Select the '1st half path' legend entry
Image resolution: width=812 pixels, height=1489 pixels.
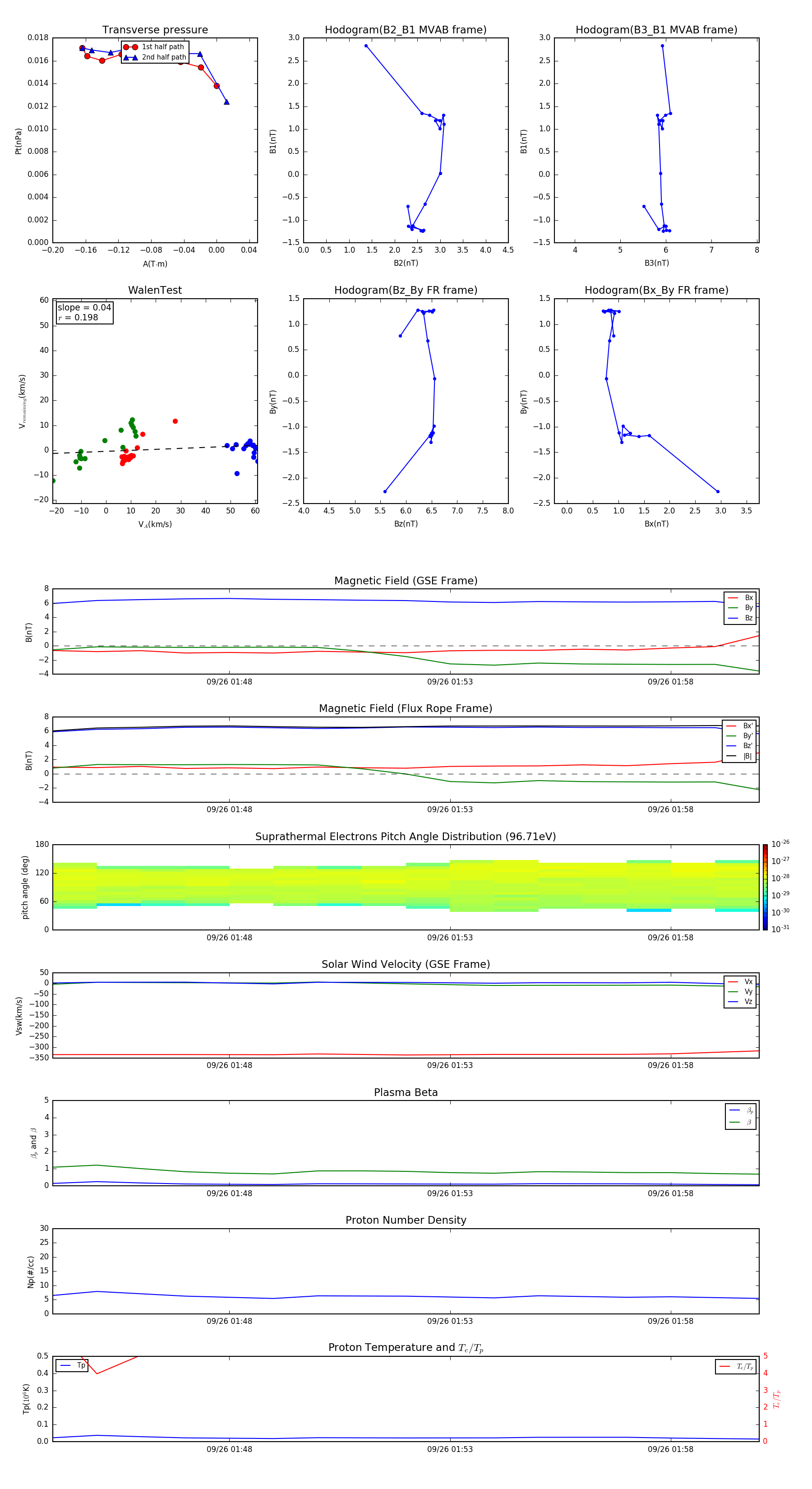[x=154, y=47]
